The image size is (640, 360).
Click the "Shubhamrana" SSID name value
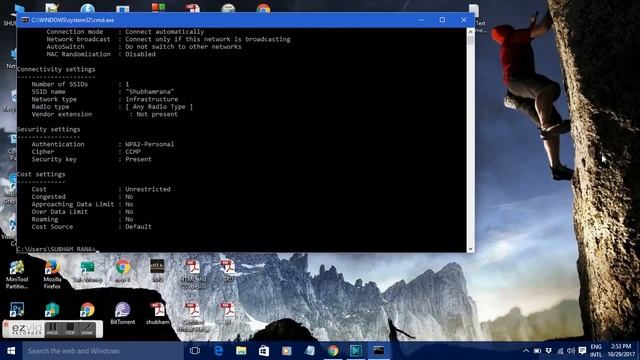click(x=150, y=91)
